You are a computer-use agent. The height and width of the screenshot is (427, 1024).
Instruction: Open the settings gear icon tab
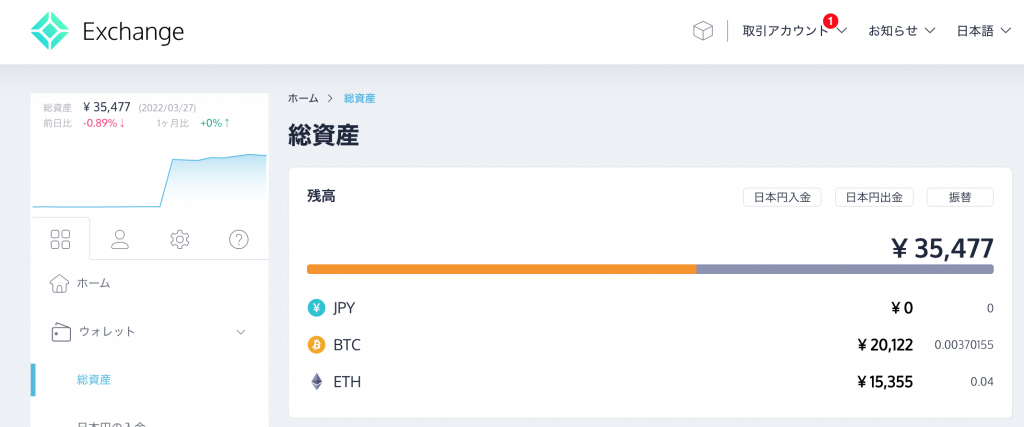(x=180, y=239)
